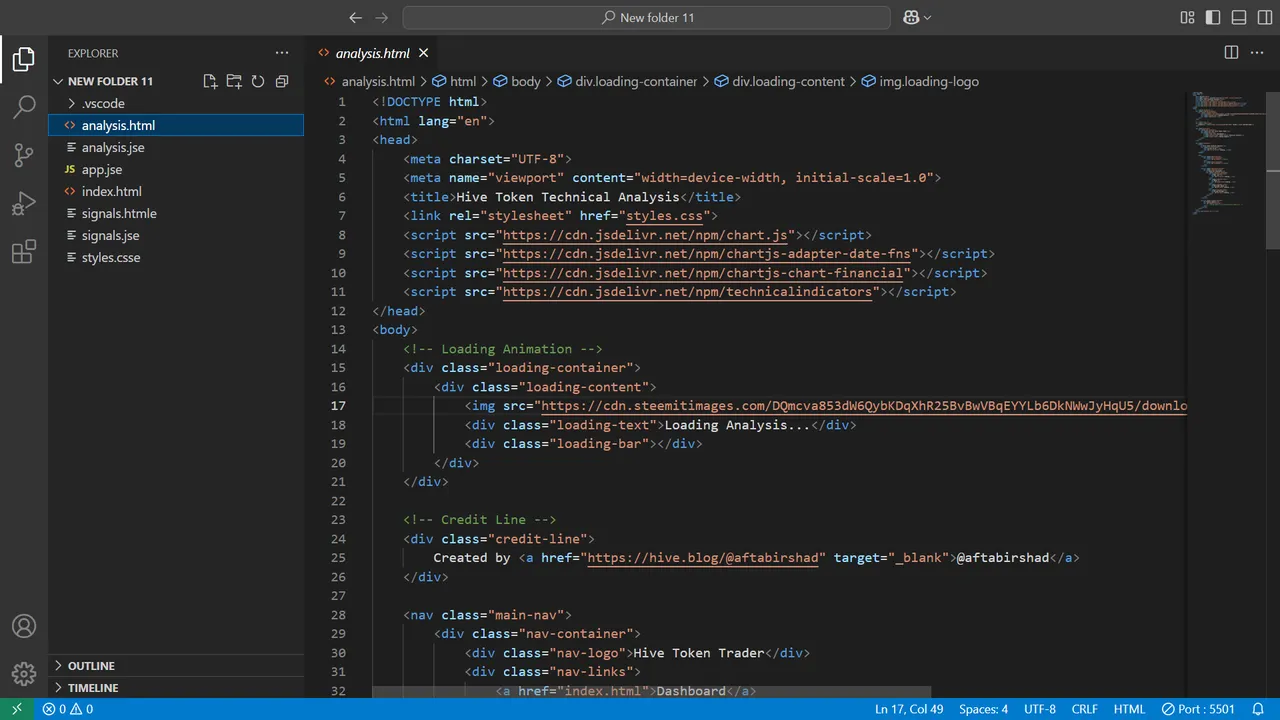This screenshot has width=1280, height=720.
Task: Click the chart.js CDN link on line 8
Action: click(x=645, y=235)
